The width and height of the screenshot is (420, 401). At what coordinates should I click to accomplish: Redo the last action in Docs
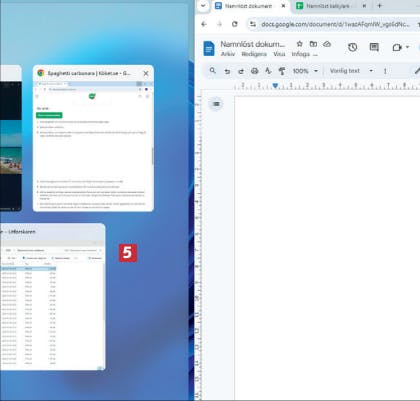(x=241, y=71)
